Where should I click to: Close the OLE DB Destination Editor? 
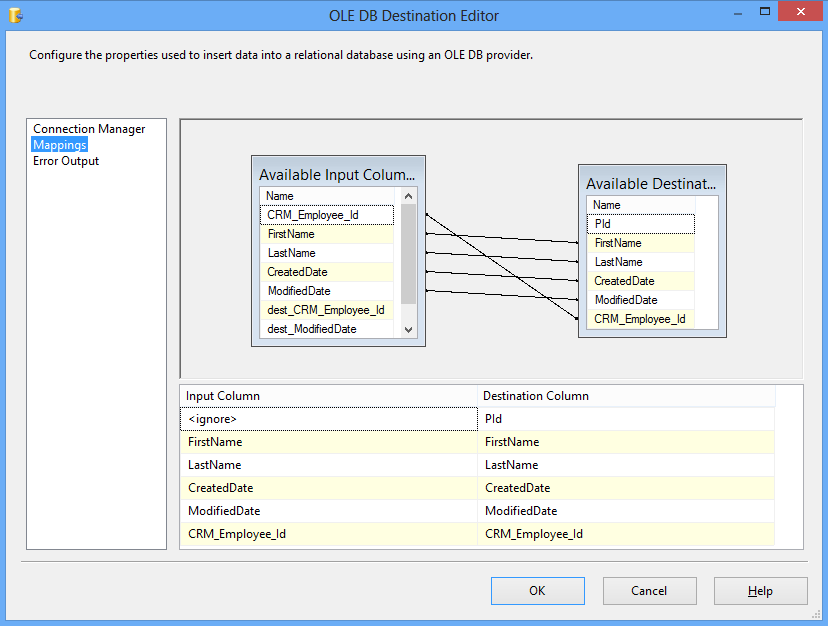pos(801,11)
